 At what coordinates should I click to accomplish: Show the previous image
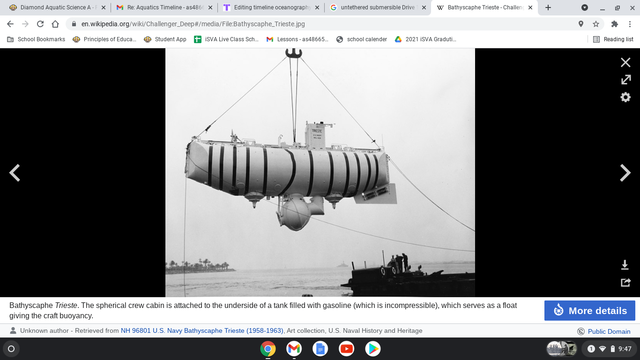pyautogui.click(x=15, y=173)
